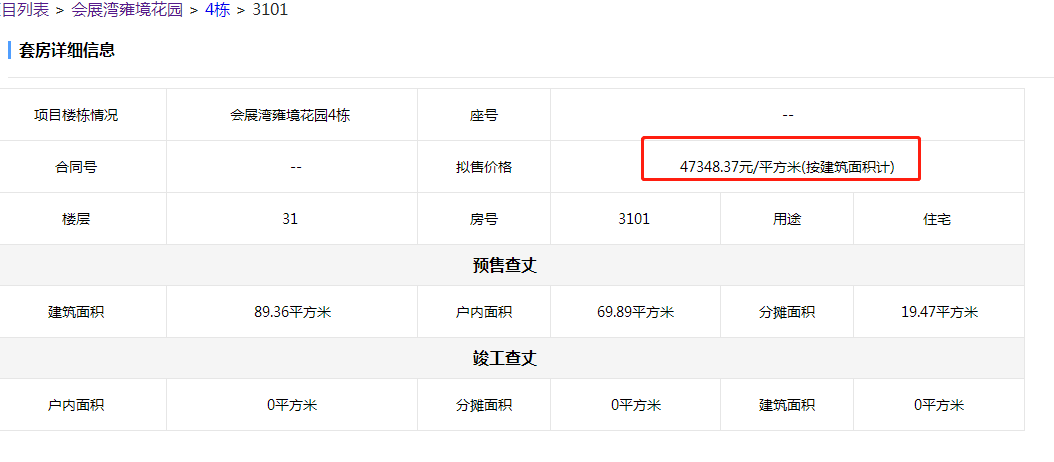Select the 89.36平方米 building area value
Screen dimensions: 1054x462
coord(292,312)
